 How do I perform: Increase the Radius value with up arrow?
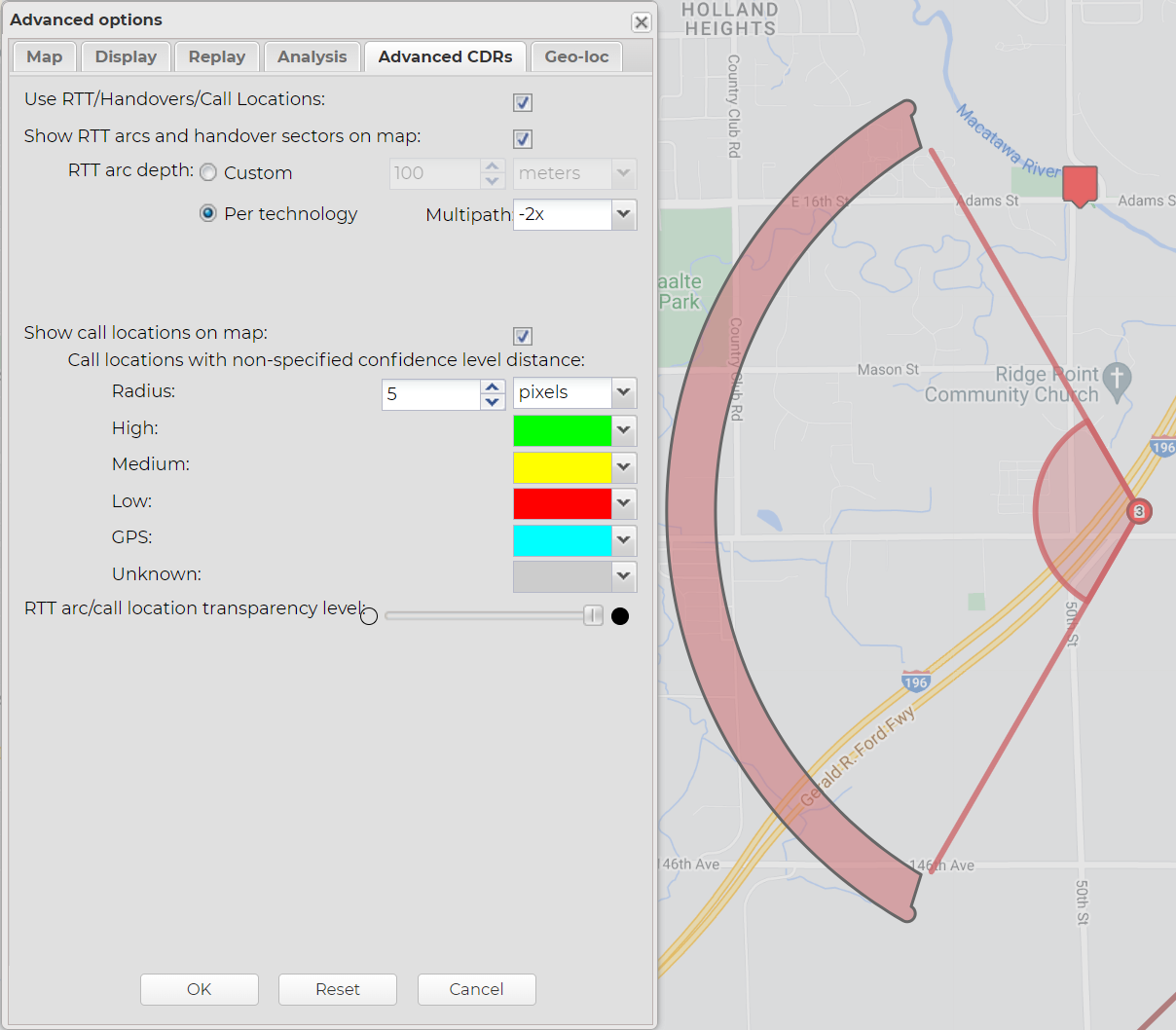click(493, 386)
